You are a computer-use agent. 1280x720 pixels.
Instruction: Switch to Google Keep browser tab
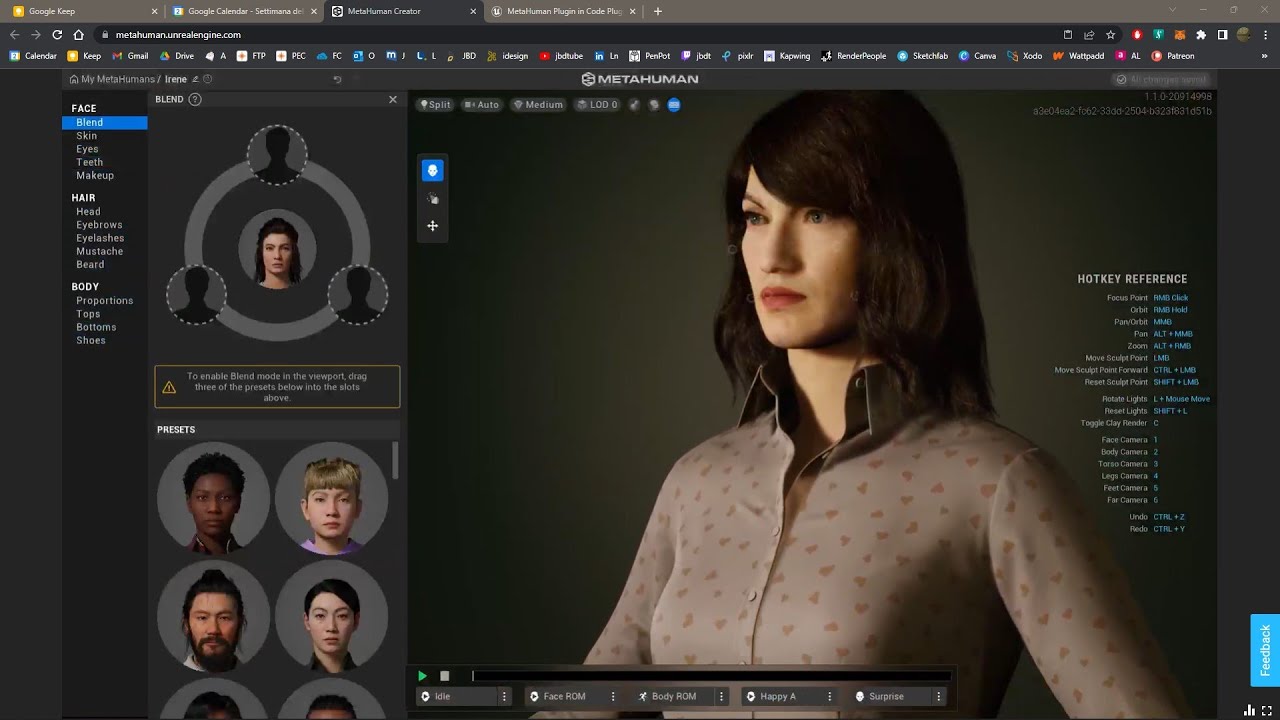pos(85,11)
